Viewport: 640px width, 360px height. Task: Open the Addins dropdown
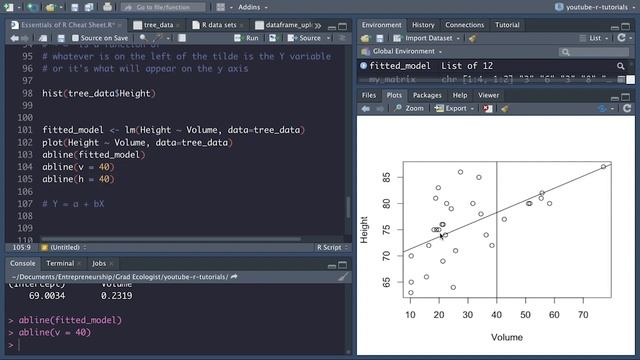pos(253,7)
